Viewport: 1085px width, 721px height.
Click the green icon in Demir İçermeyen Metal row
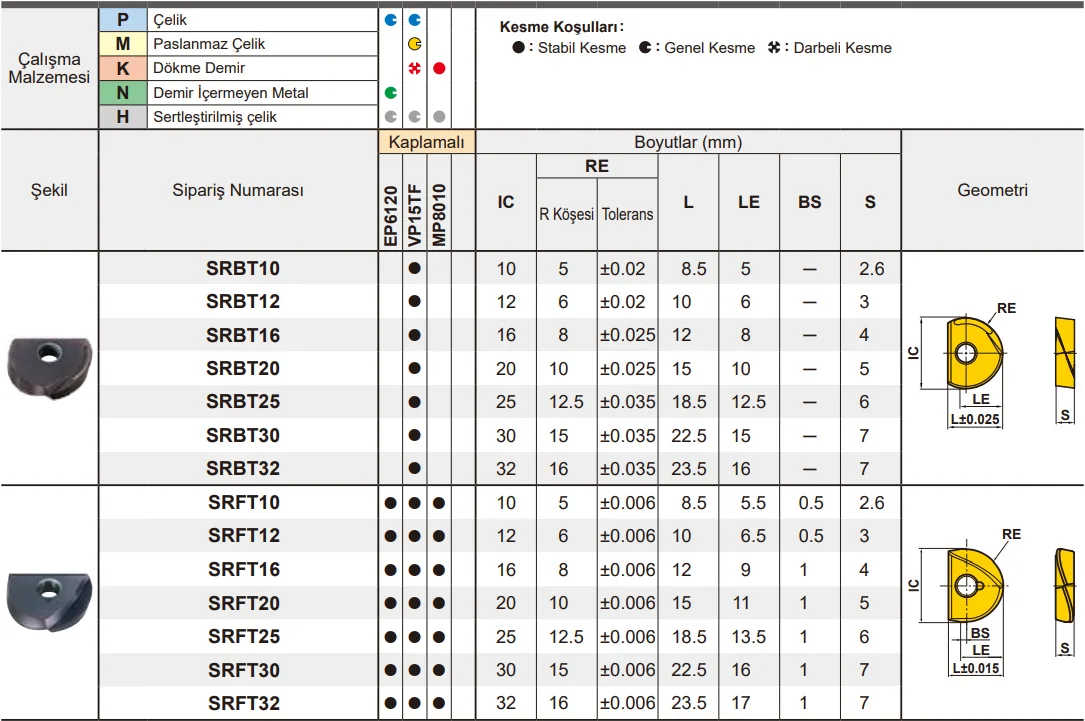coord(390,93)
